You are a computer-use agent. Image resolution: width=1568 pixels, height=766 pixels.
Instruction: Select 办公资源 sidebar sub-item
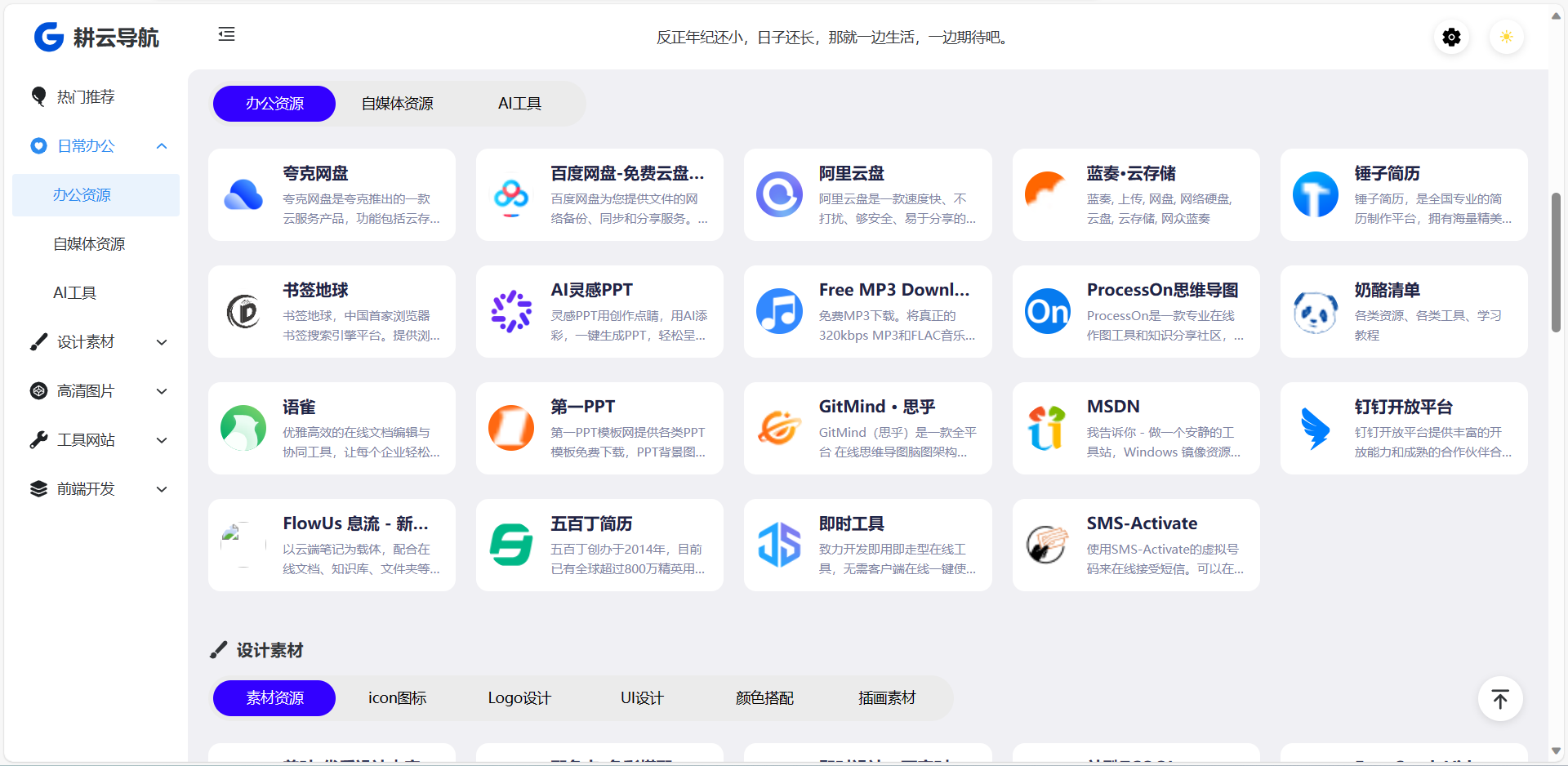pos(96,195)
